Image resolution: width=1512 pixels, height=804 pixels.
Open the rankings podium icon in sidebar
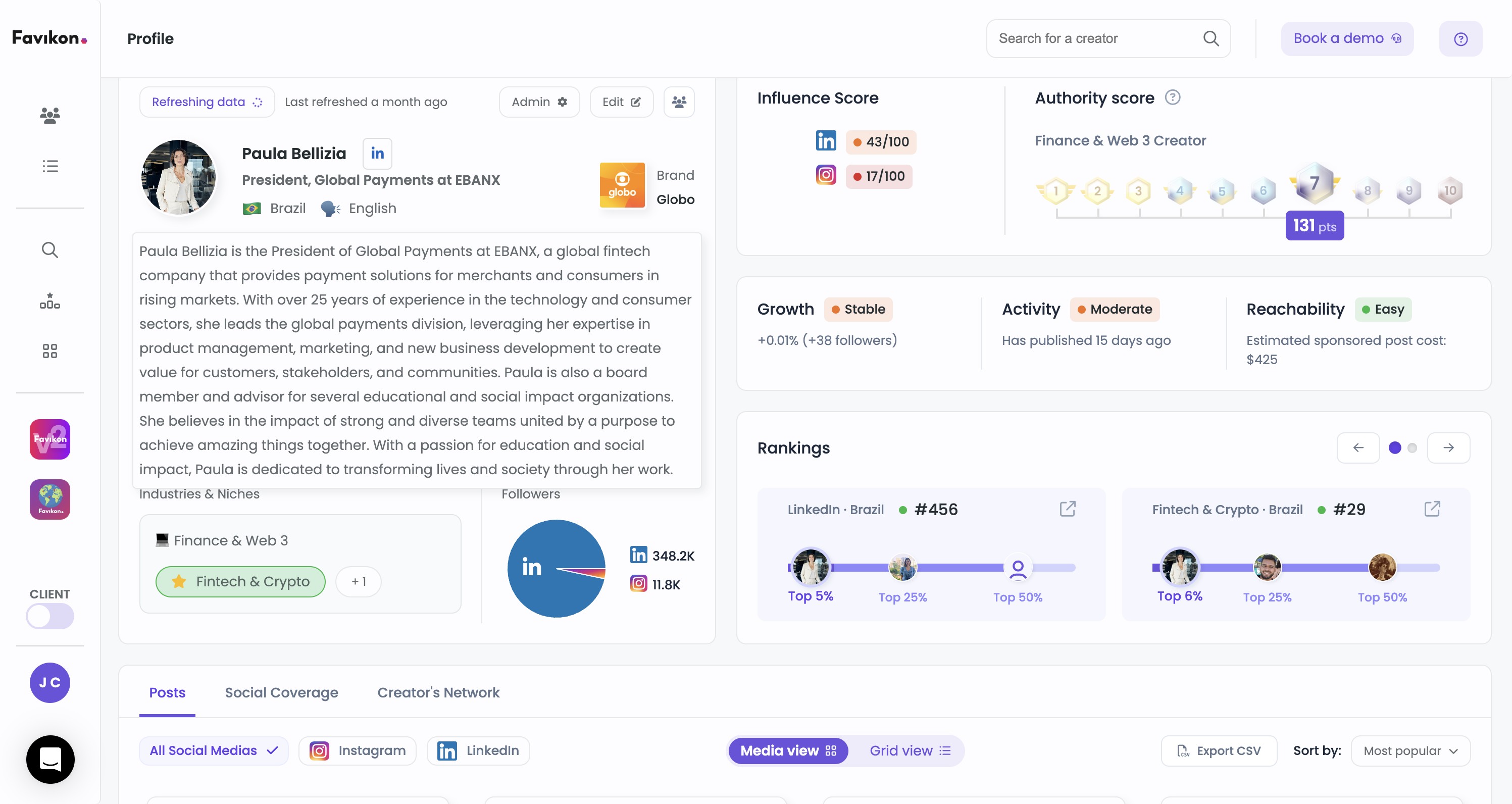tap(50, 301)
